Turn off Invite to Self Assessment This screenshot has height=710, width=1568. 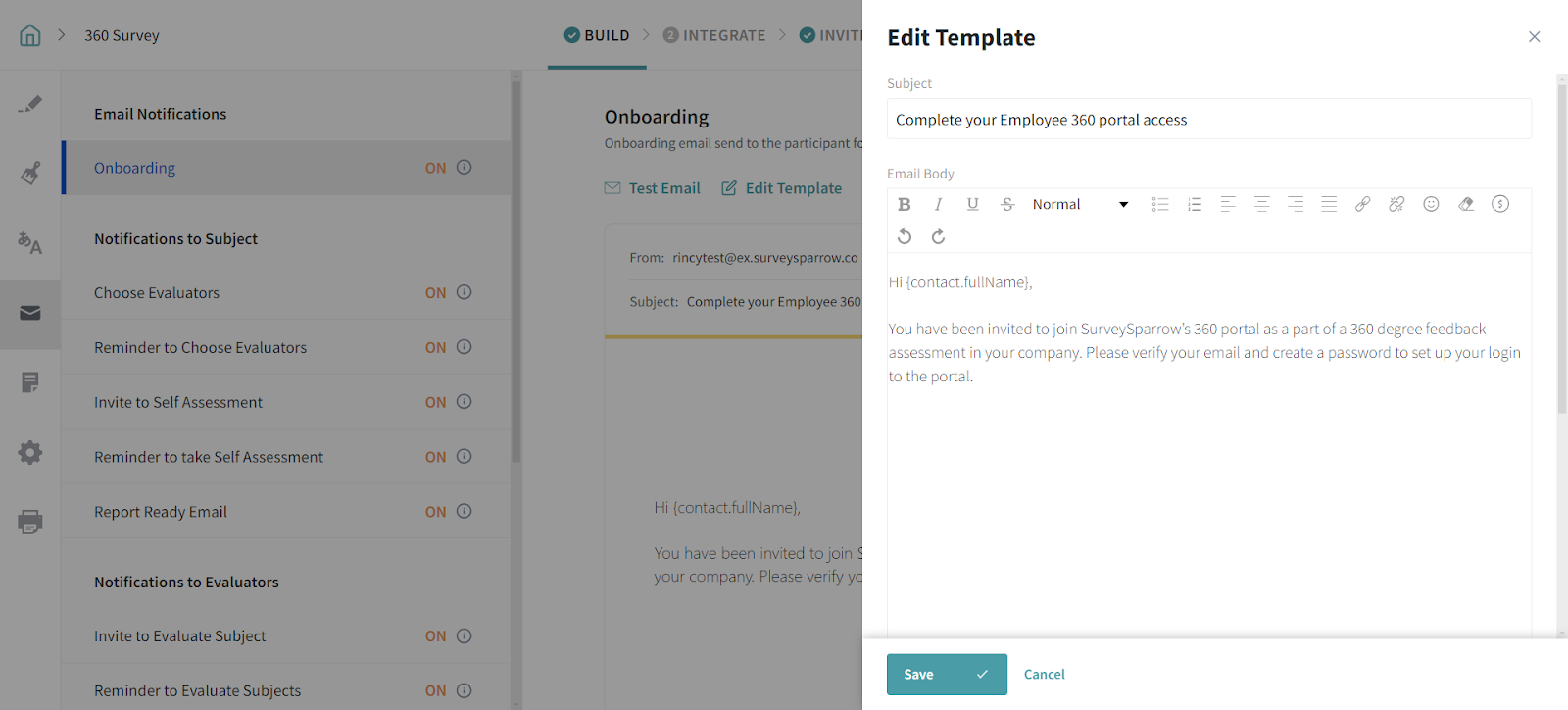[435, 402]
